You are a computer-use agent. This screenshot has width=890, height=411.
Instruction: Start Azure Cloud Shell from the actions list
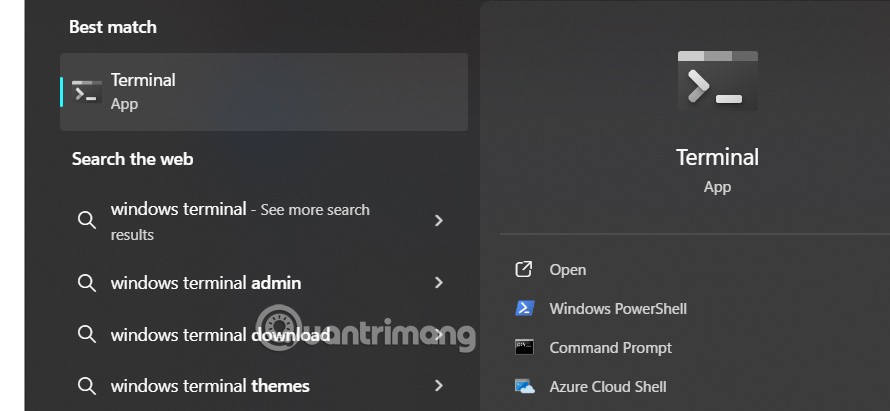pos(607,387)
